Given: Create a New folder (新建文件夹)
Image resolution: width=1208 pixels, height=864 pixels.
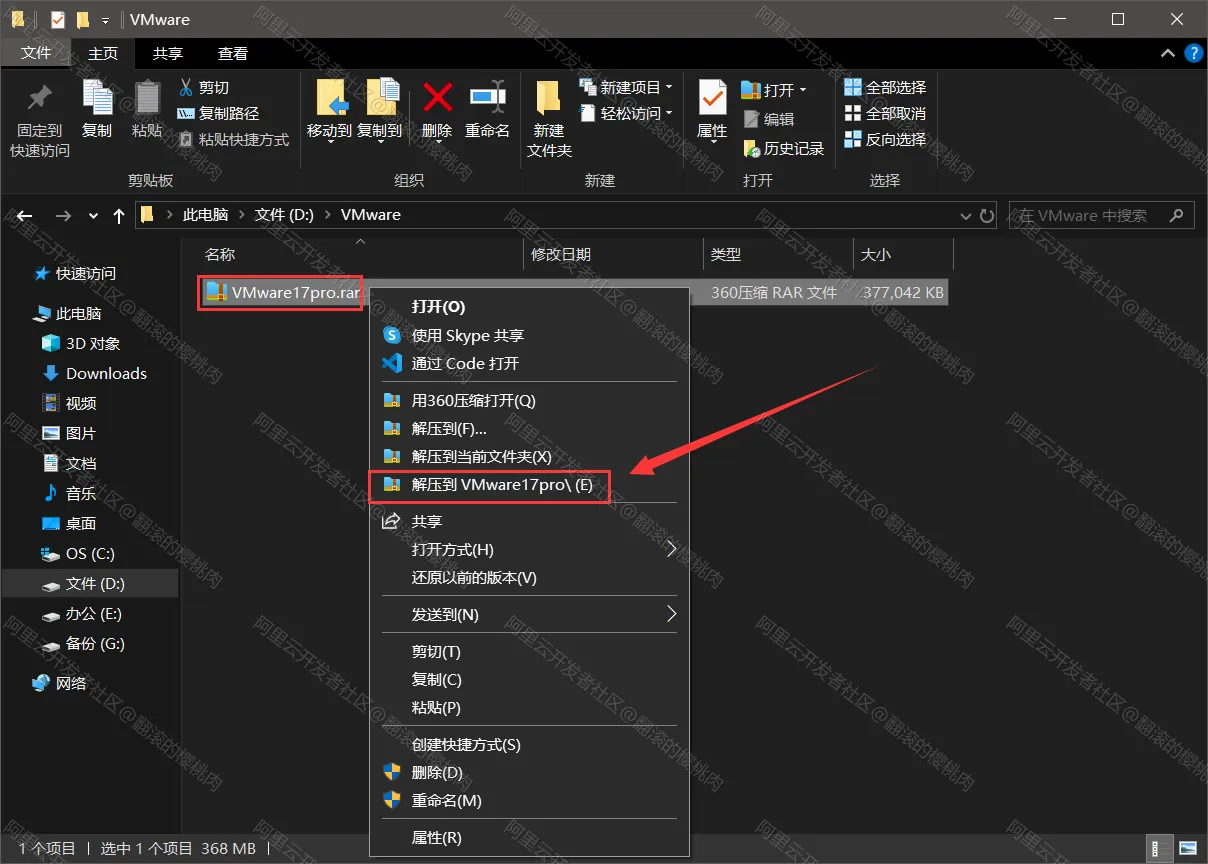Looking at the screenshot, I should point(549,120).
